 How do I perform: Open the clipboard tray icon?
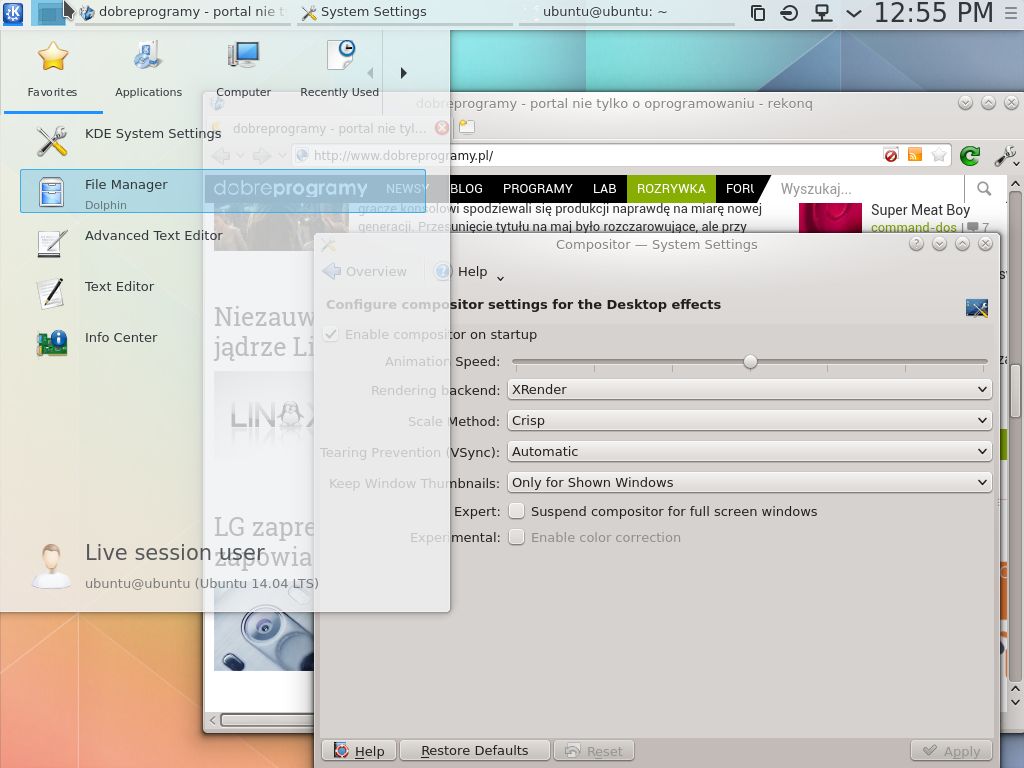pyautogui.click(x=758, y=12)
